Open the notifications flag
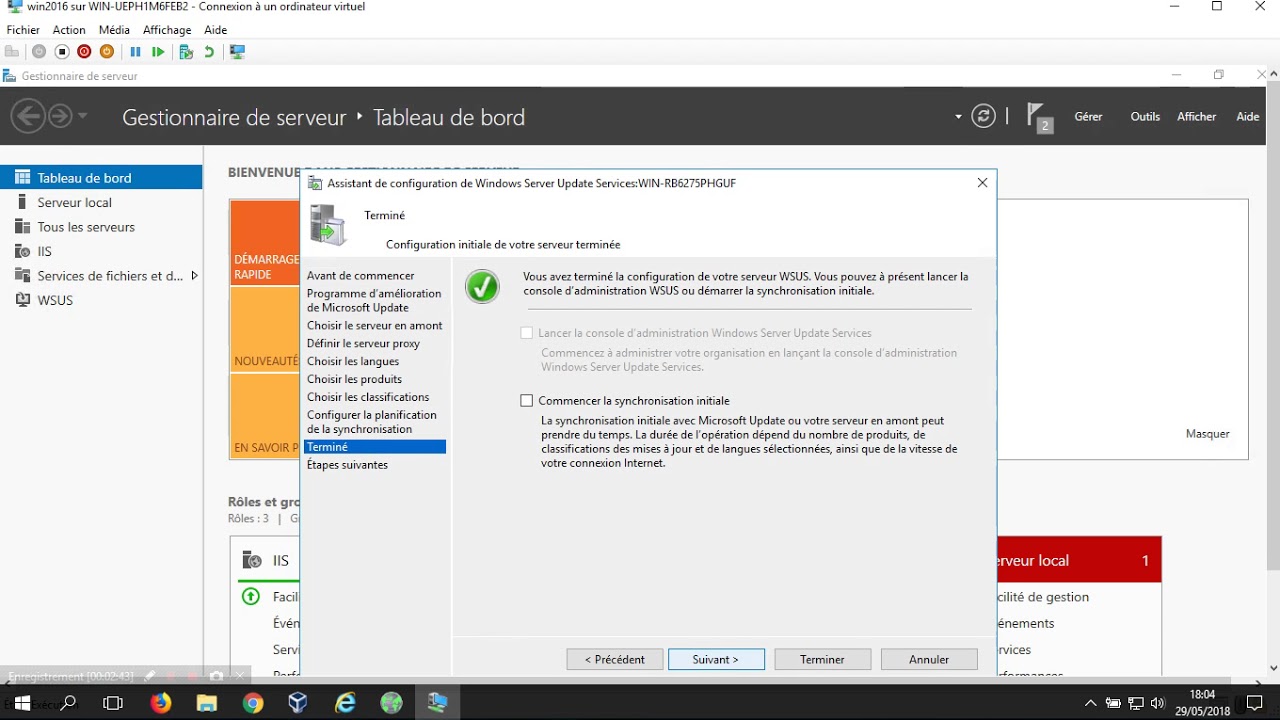This screenshot has width=1280, height=720. (x=1040, y=117)
